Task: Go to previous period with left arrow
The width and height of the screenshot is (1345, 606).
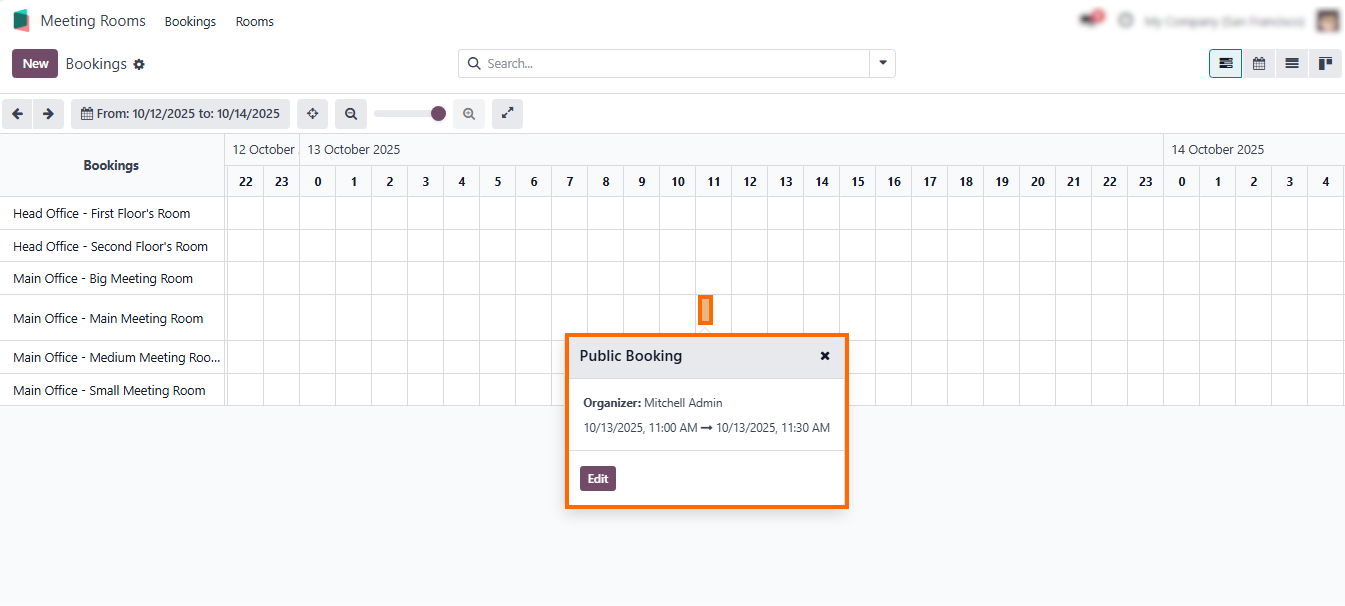Action: (18, 114)
